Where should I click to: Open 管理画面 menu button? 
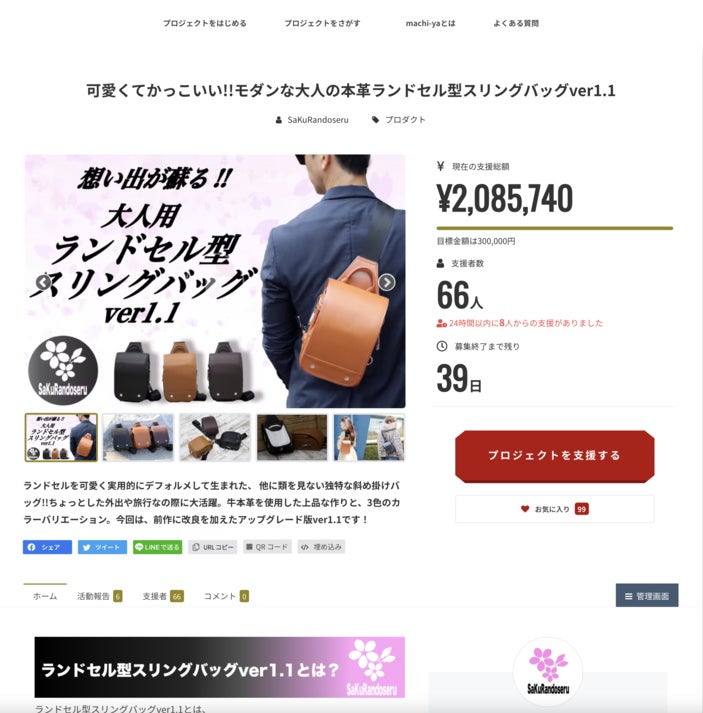647,596
